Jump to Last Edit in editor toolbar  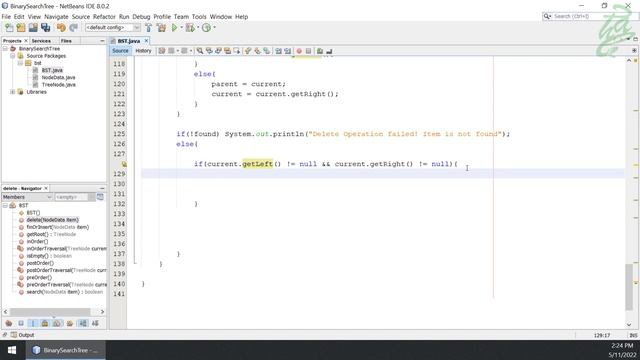[x=162, y=51]
